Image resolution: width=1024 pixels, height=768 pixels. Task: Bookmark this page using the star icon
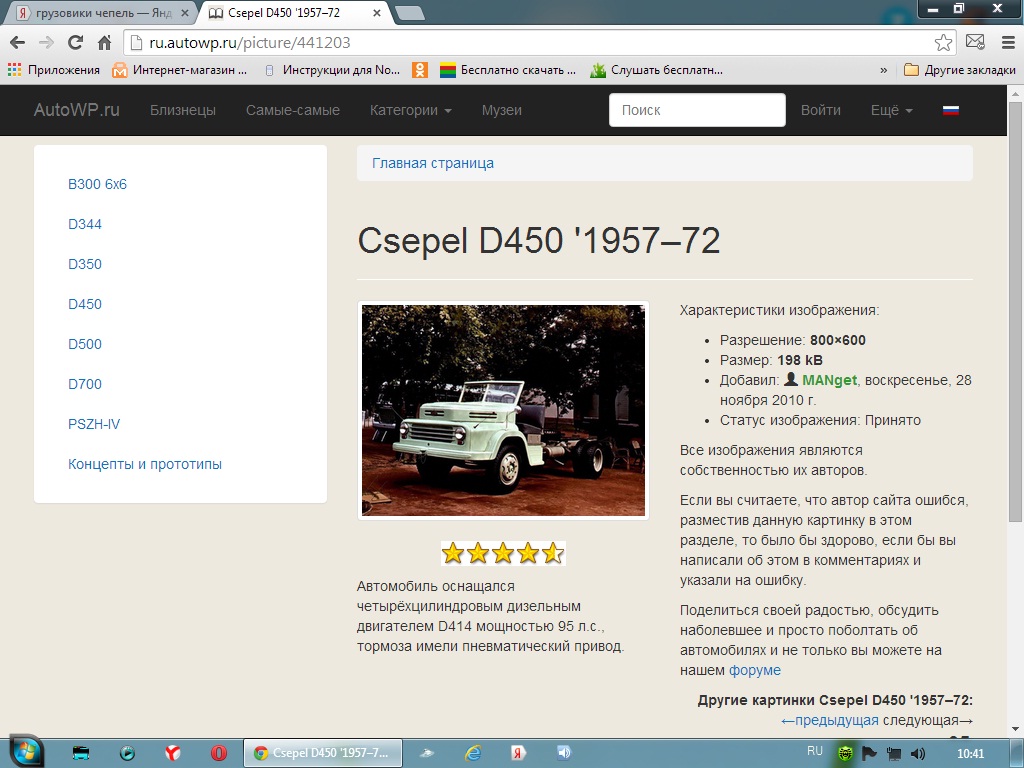pyautogui.click(x=943, y=43)
